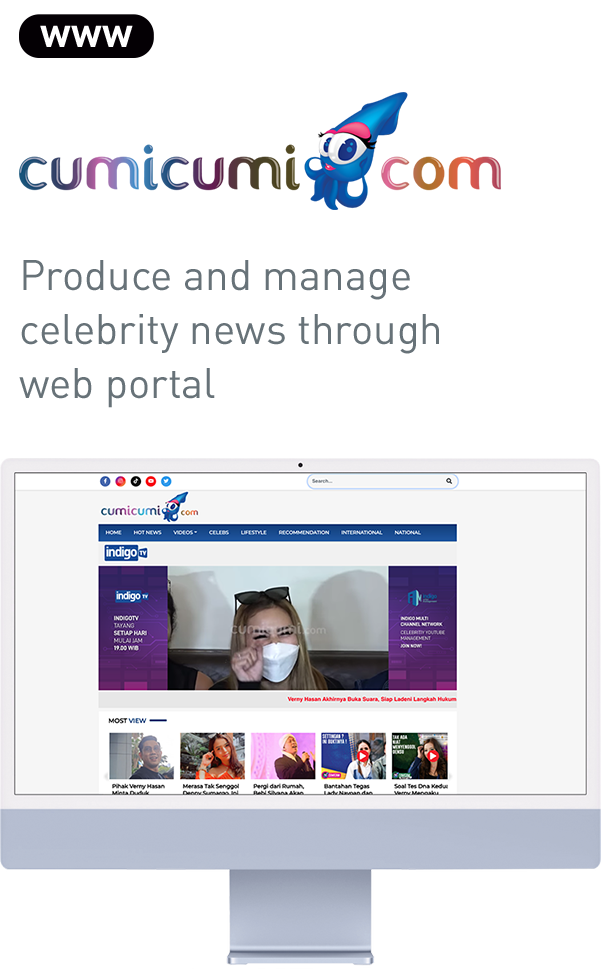Open the INTERNATIONAL navigation item
The height and width of the screenshot is (969, 601).
361,533
